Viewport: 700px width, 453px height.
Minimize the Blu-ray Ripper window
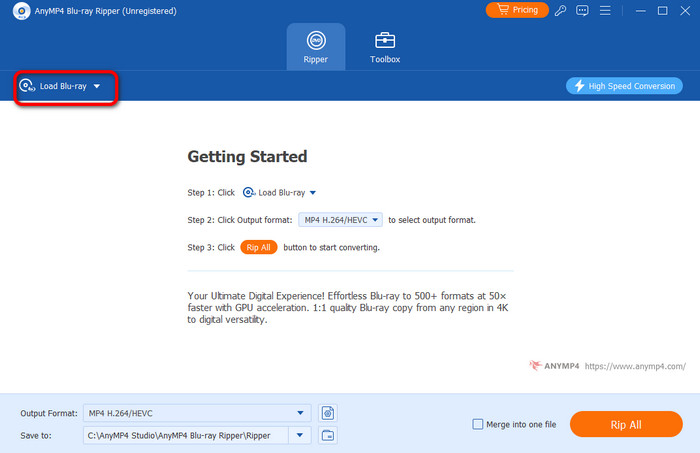click(x=641, y=11)
